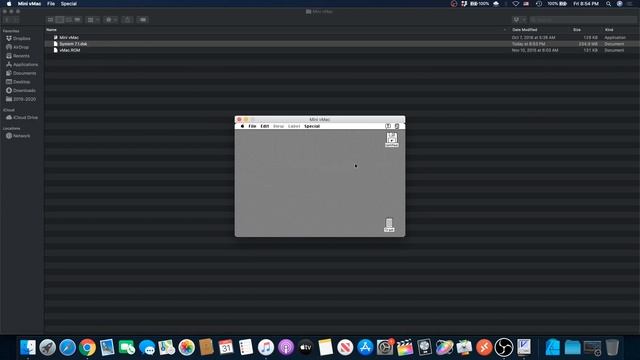Go forward in Finder window
Viewport: 640px width, 360px height.
tap(16, 20)
